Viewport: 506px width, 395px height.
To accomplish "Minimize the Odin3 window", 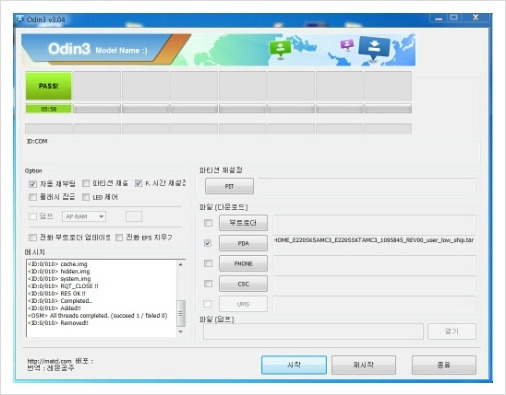I will click(x=439, y=18).
